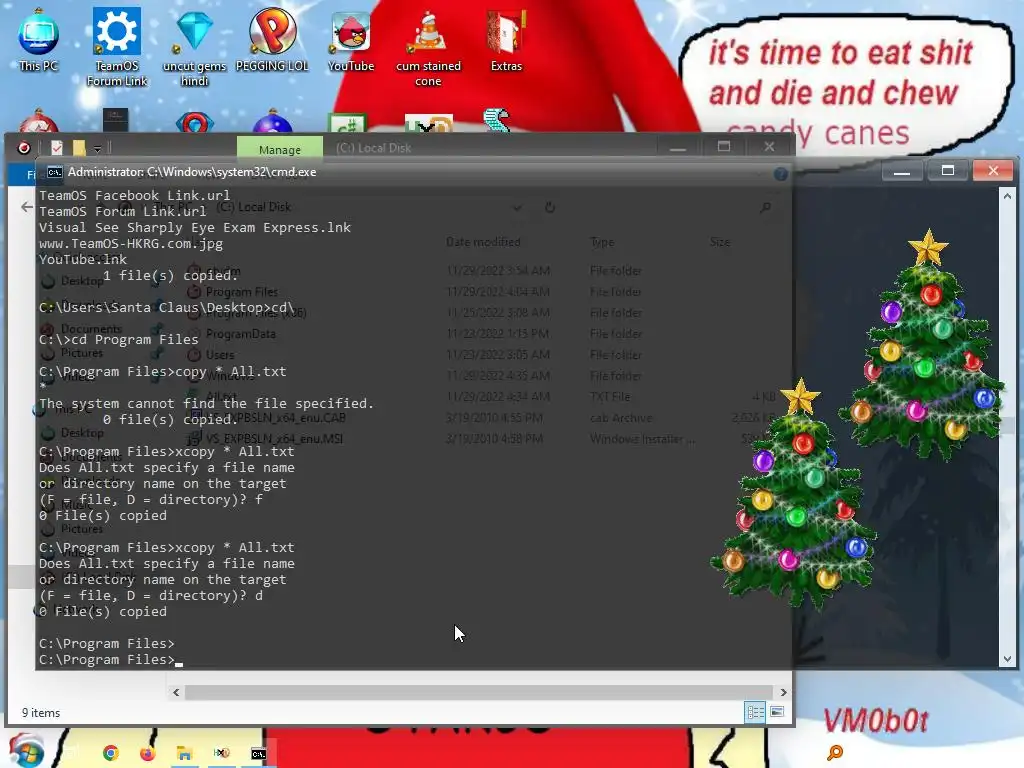Go back using Explorer's back arrow

(26, 207)
